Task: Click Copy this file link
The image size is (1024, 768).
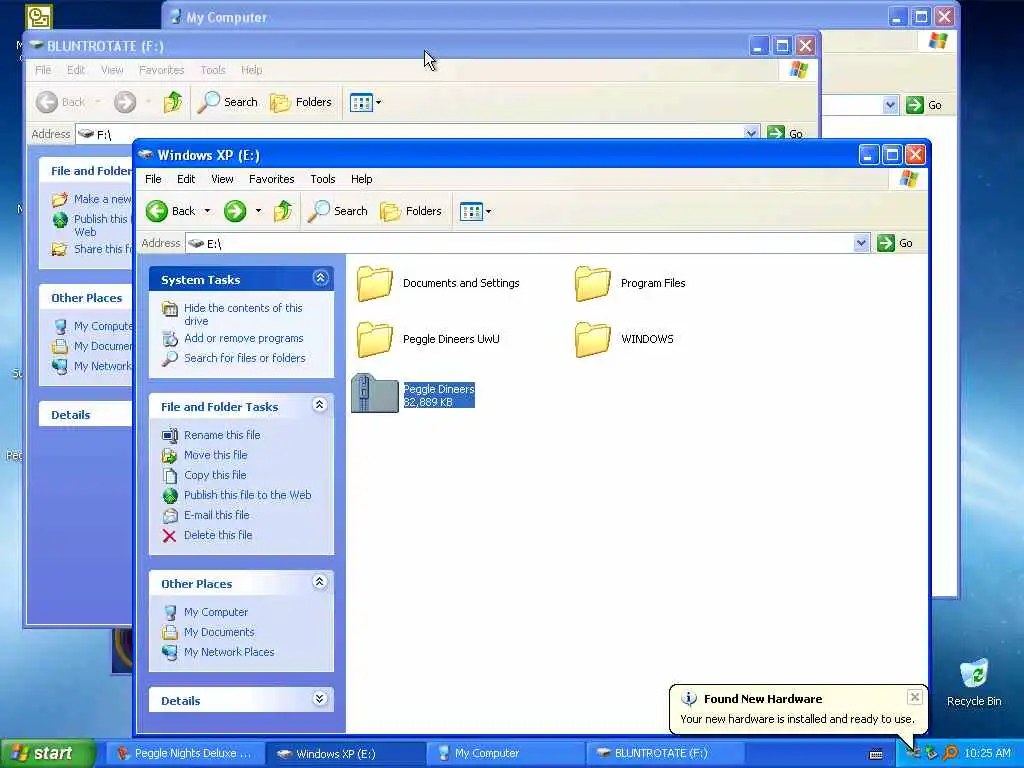Action: [x=215, y=475]
